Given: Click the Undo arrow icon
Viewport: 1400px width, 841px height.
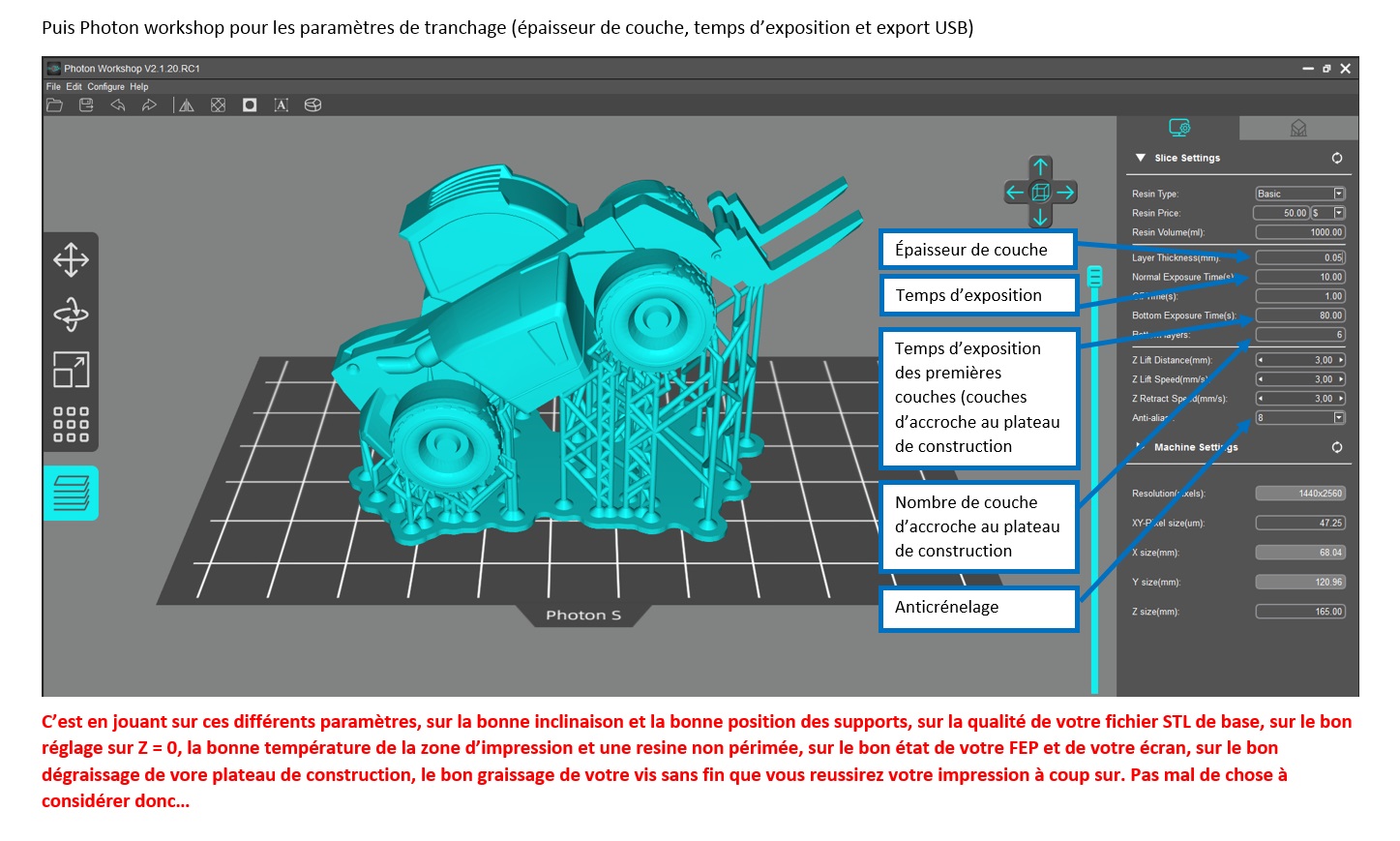Looking at the screenshot, I should [x=118, y=105].
